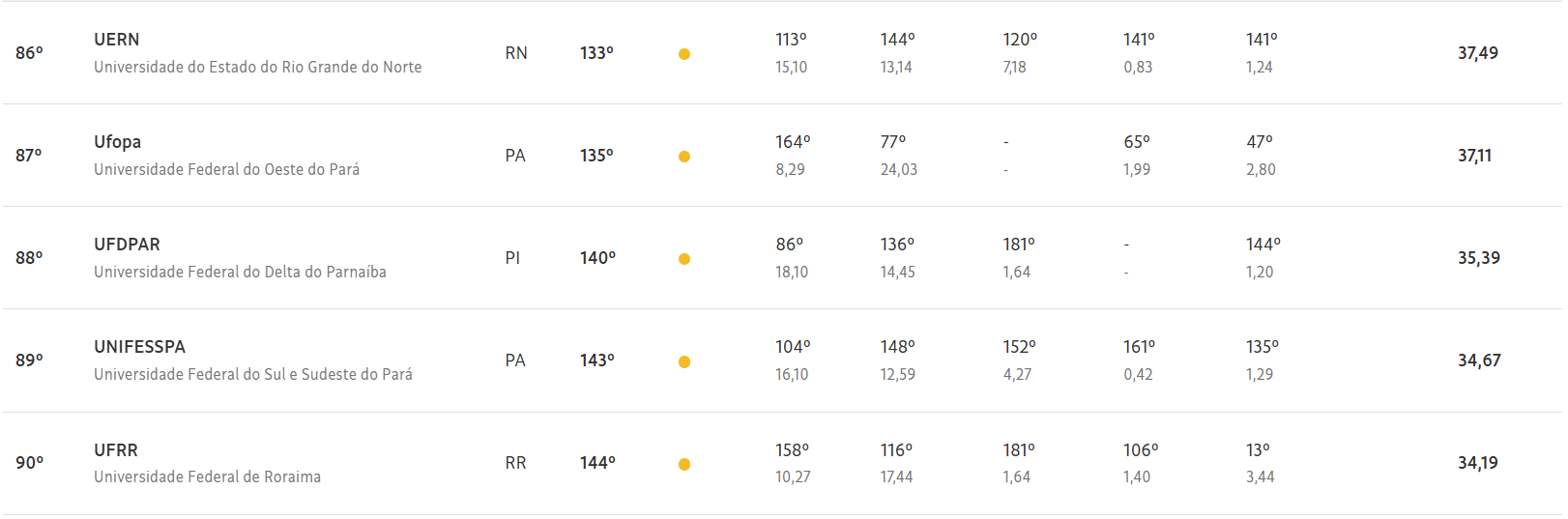This screenshot has height=519, width=1568.
Task: Click Universidade do Estado do Rio Grande do Norte
Action: (x=258, y=67)
